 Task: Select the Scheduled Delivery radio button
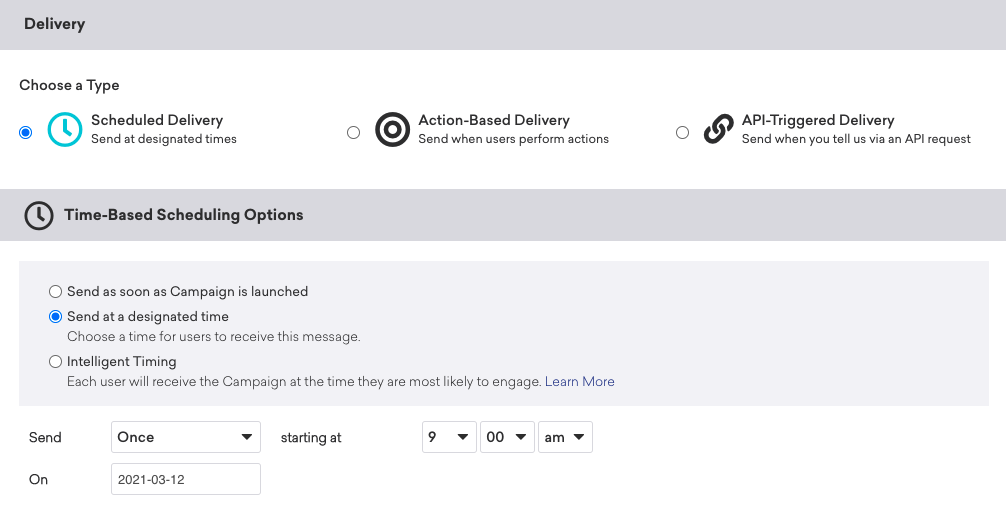(x=26, y=132)
